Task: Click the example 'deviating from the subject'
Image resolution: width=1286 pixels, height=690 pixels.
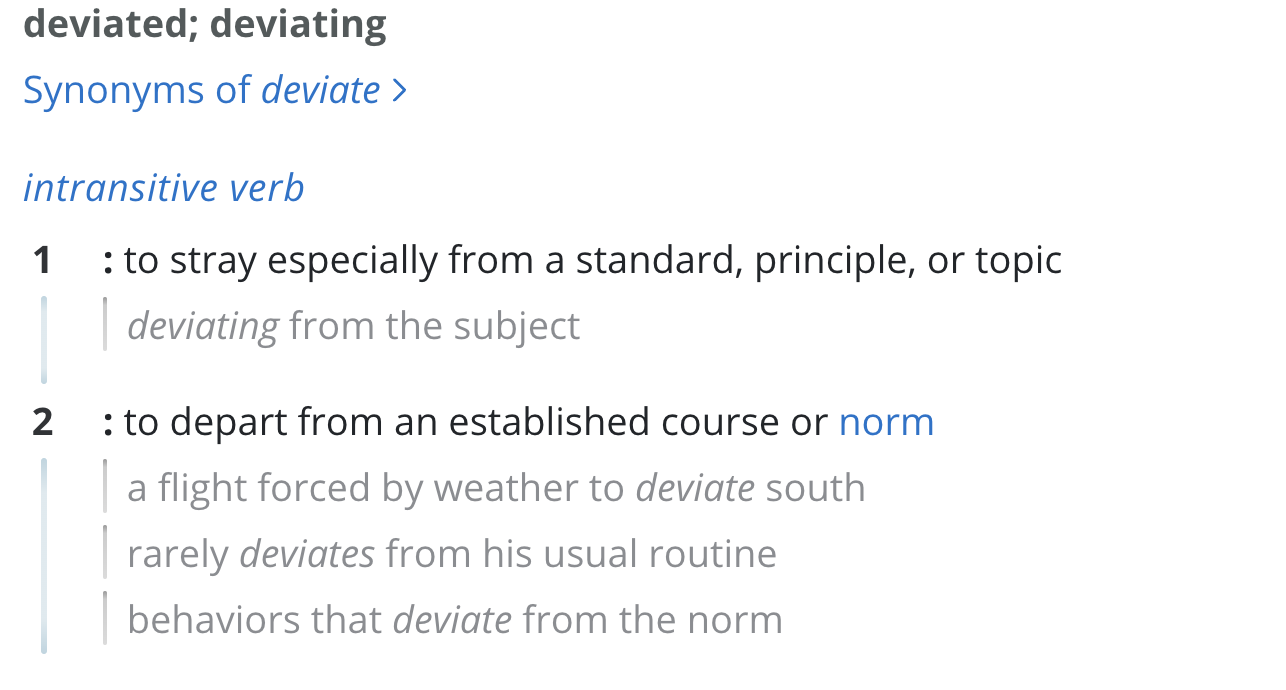Action: click(354, 326)
